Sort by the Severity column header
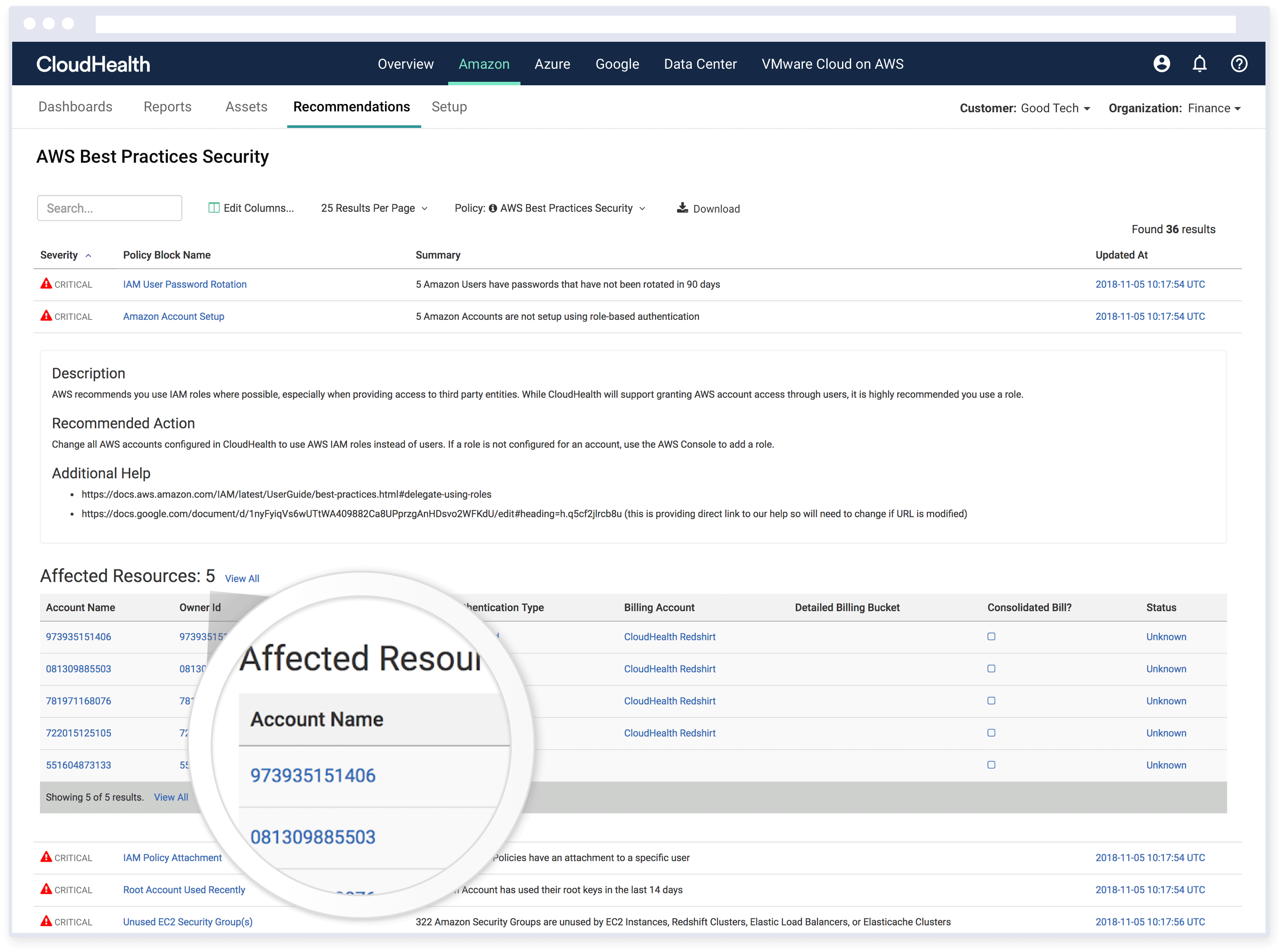 pos(65,255)
